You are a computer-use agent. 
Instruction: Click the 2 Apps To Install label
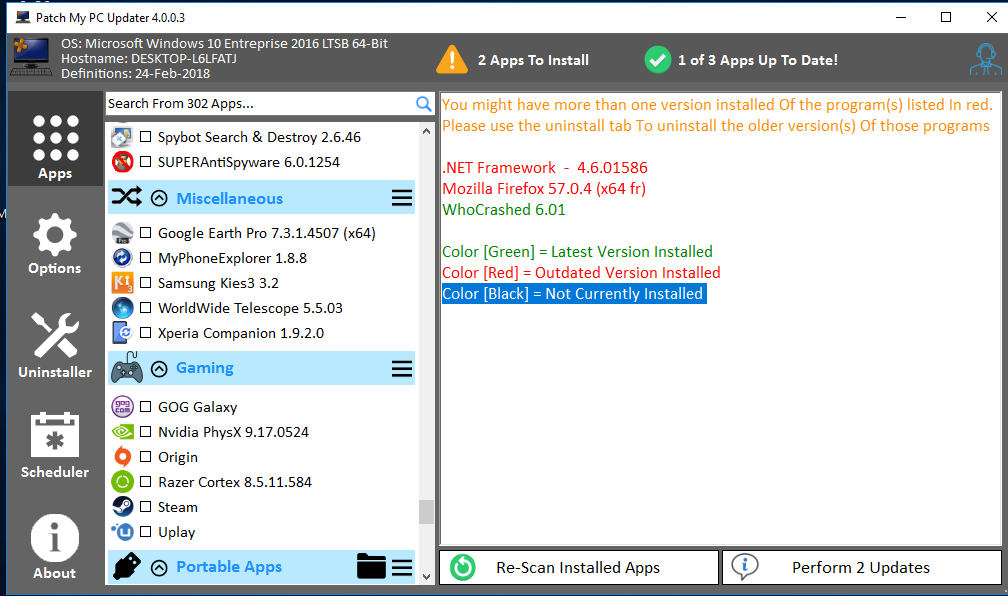pyautogui.click(x=533, y=60)
